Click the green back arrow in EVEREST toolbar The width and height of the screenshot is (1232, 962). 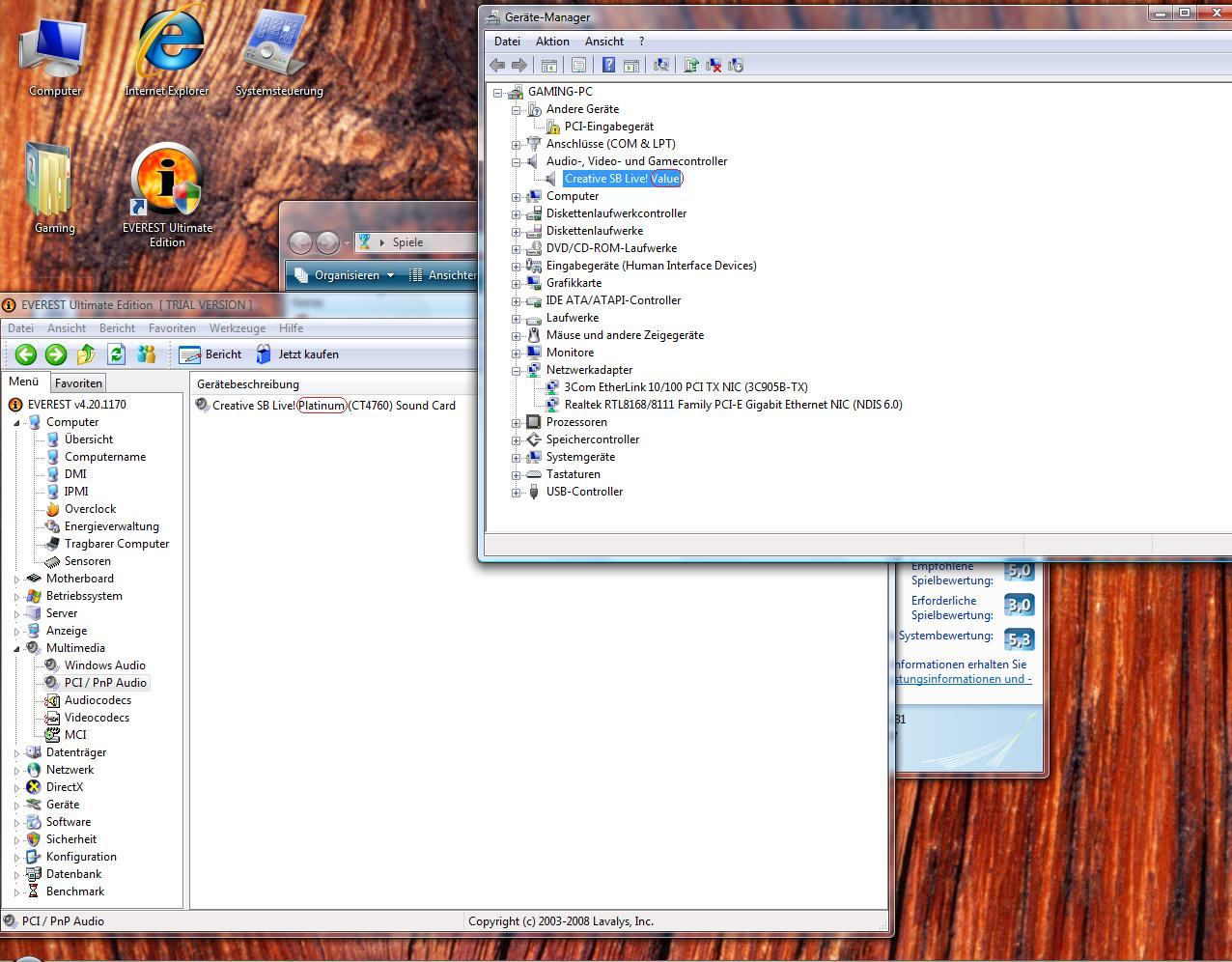26,354
